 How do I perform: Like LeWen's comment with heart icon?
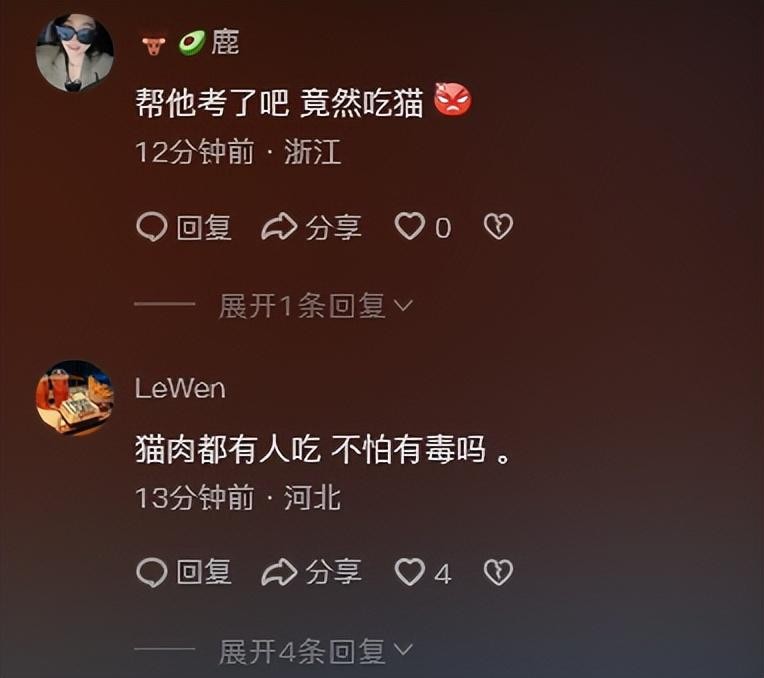point(410,571)
